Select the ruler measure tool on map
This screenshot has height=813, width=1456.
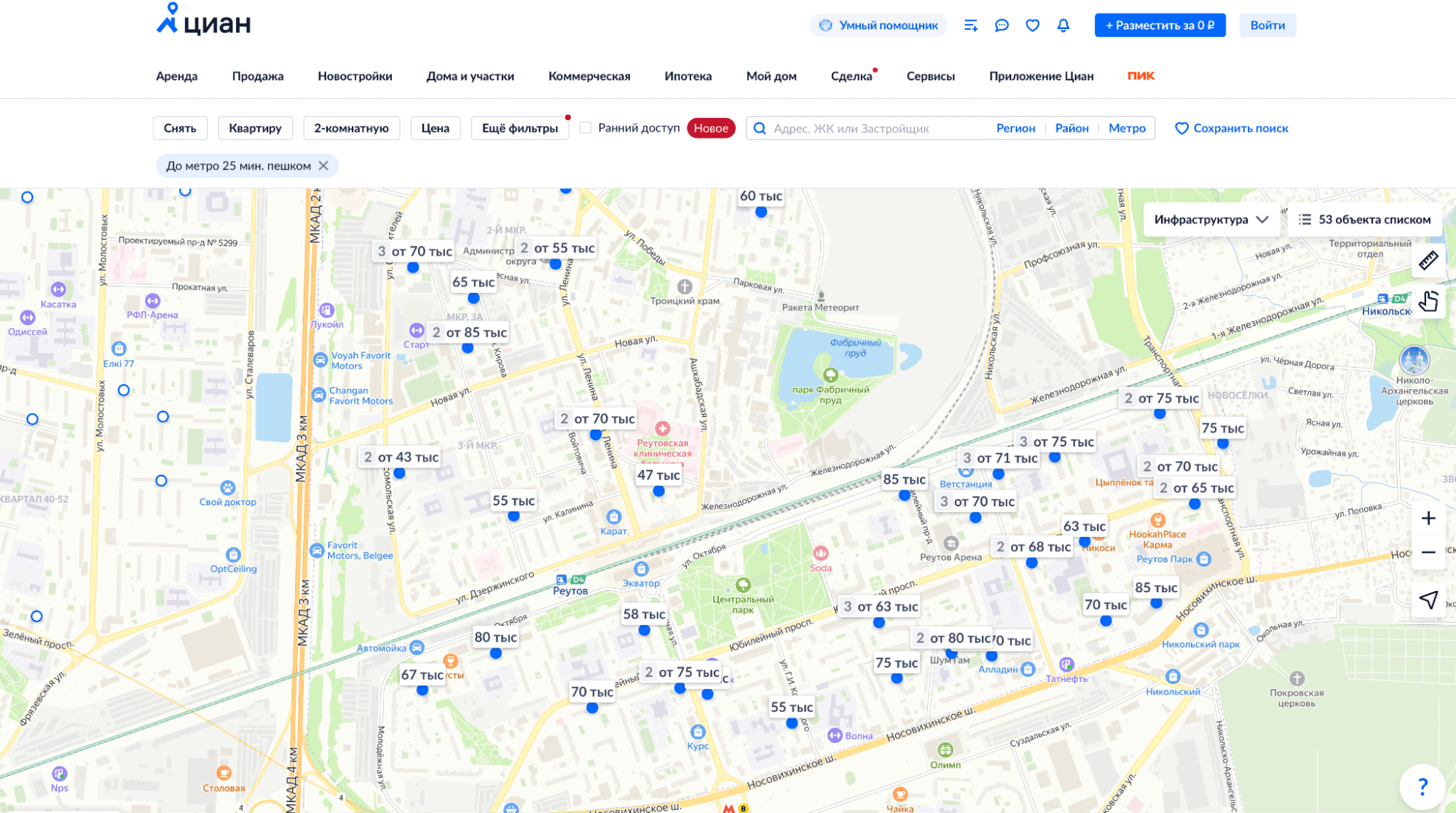tap(1428, 260)
